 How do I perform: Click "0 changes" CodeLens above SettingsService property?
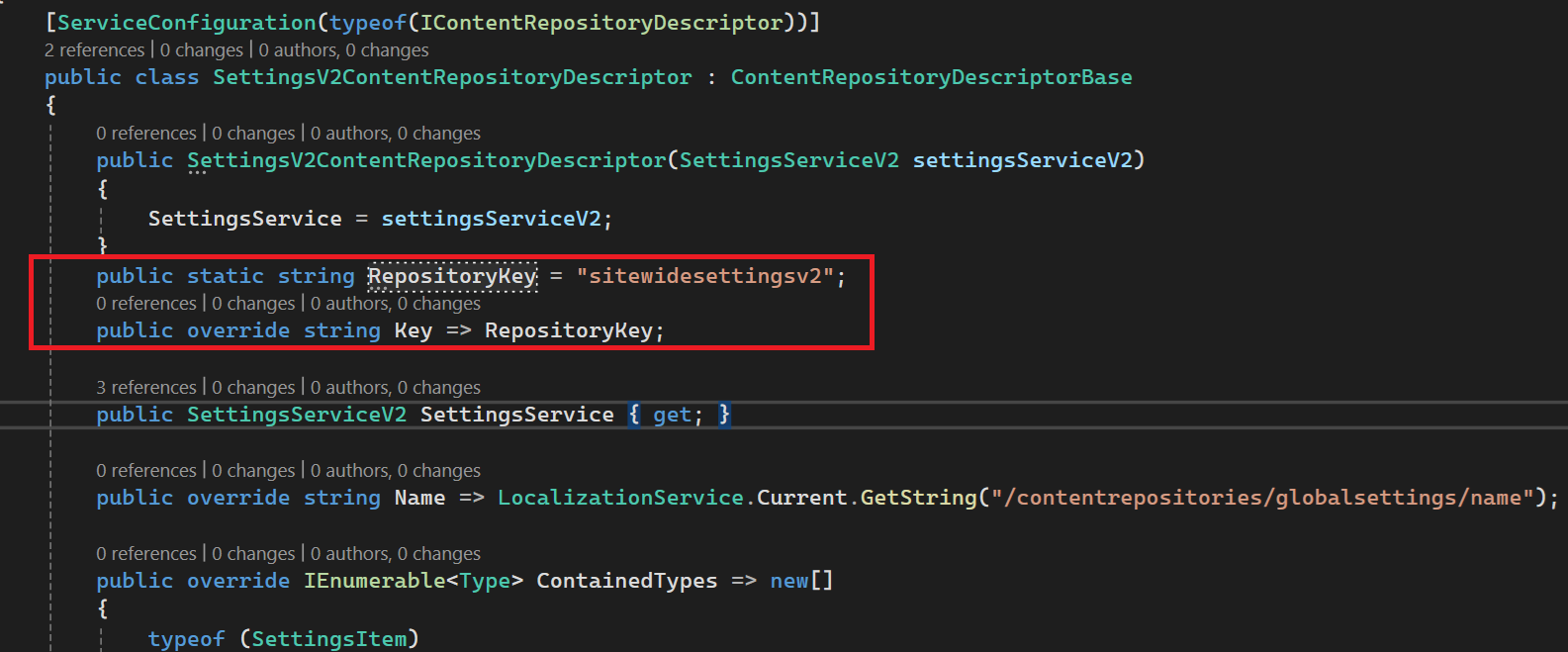(x=253, y=388)
